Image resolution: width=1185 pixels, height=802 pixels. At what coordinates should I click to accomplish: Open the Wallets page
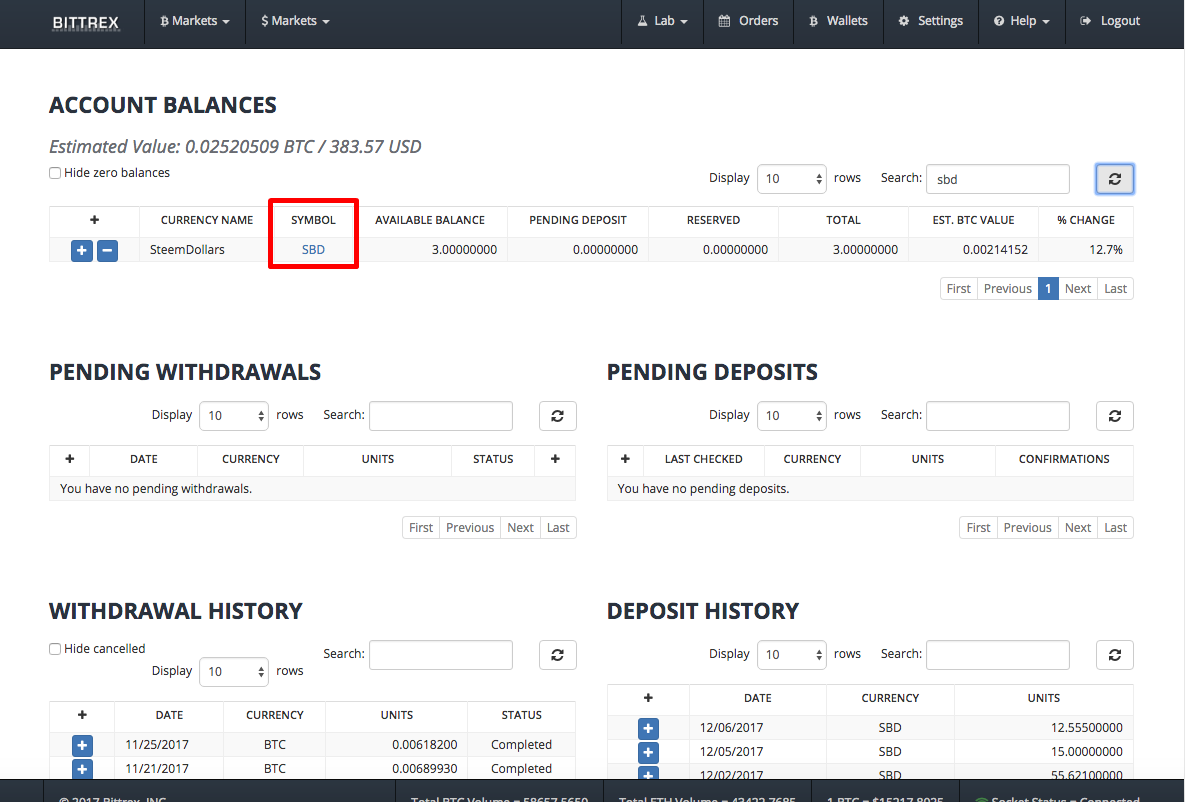pyautogui.click(x=838, y=21)
